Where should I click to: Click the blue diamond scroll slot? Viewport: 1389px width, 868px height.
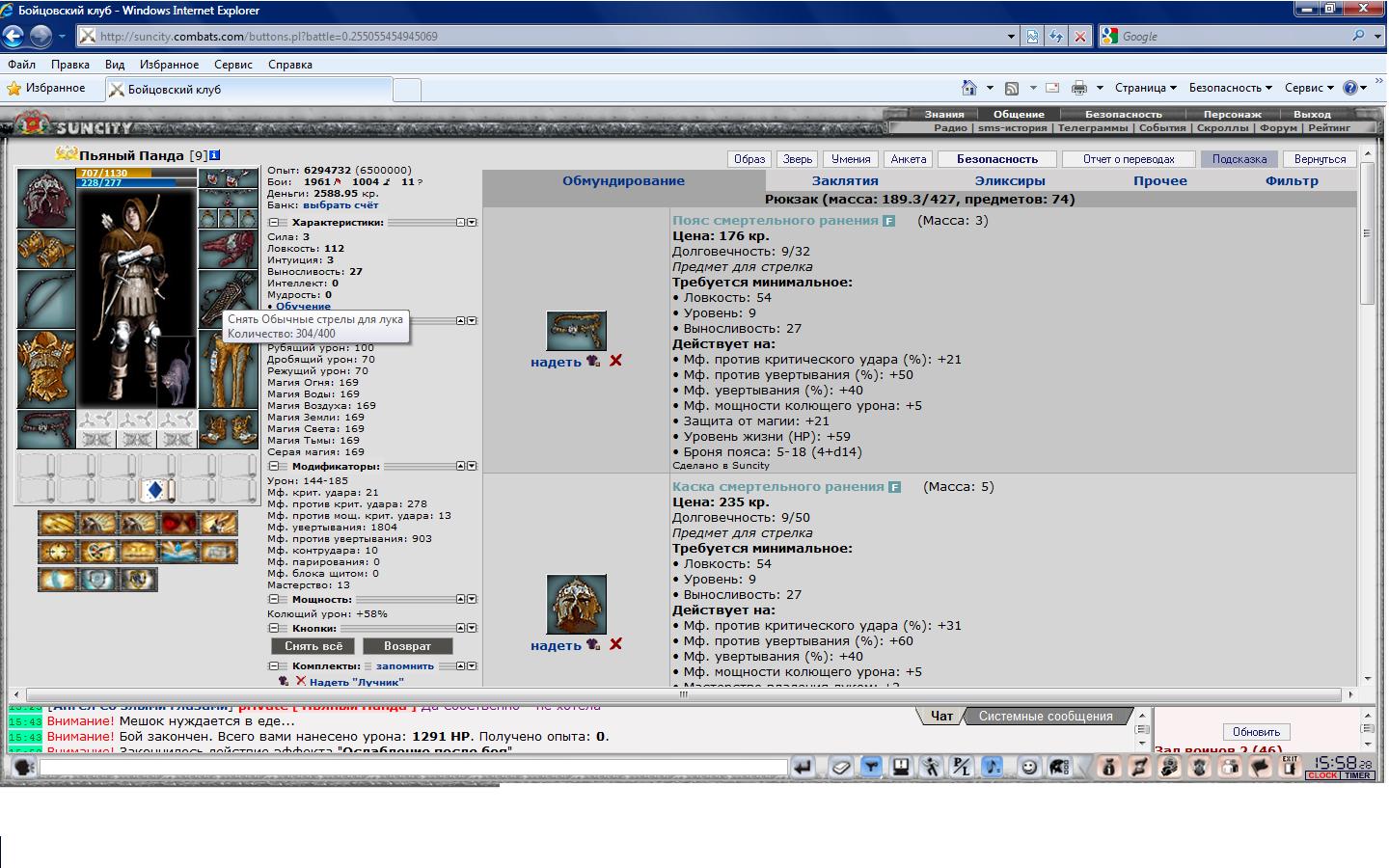tap(156, 490)
